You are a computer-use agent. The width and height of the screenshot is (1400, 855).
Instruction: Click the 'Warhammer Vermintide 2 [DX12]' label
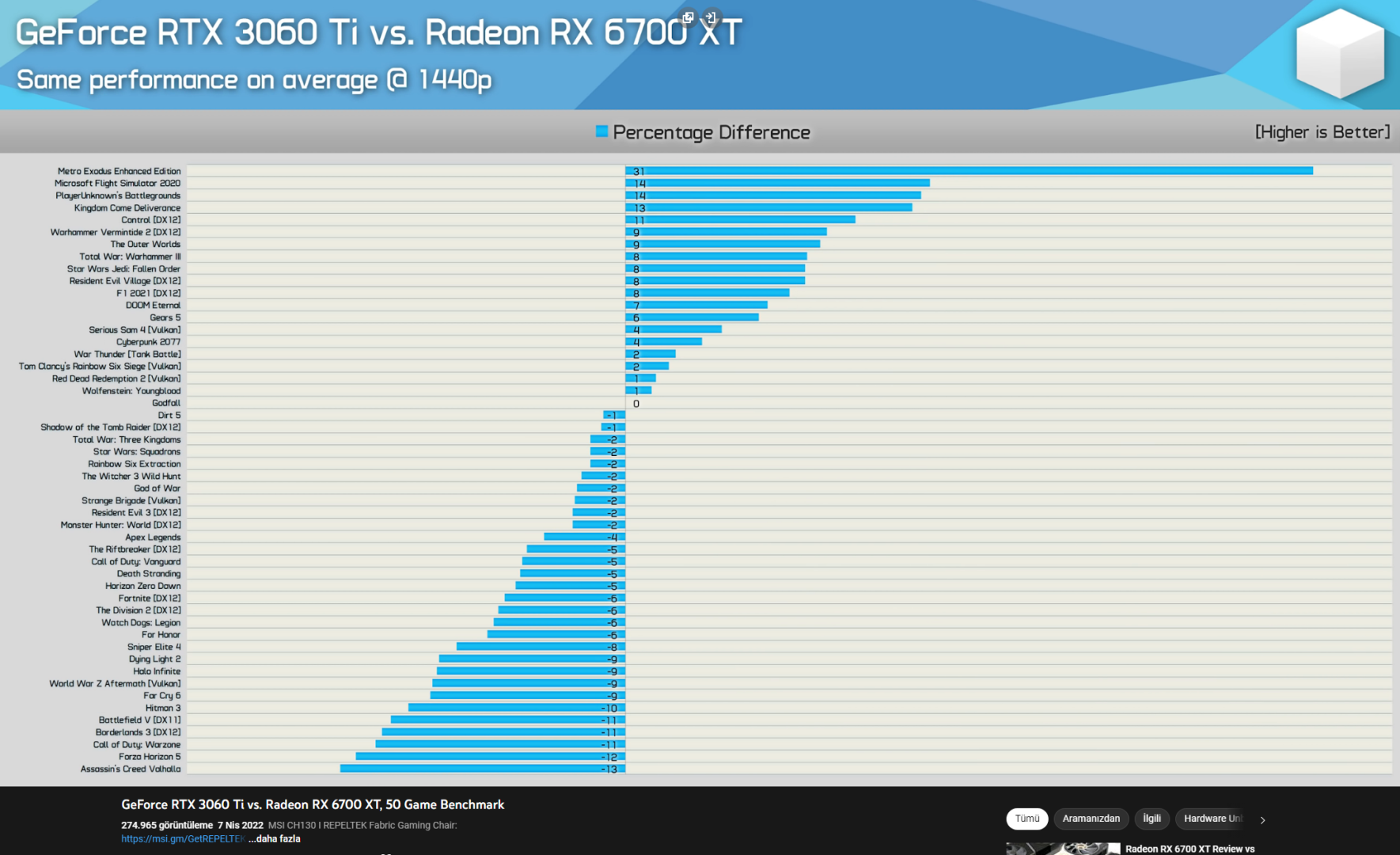tap(116, 232)
